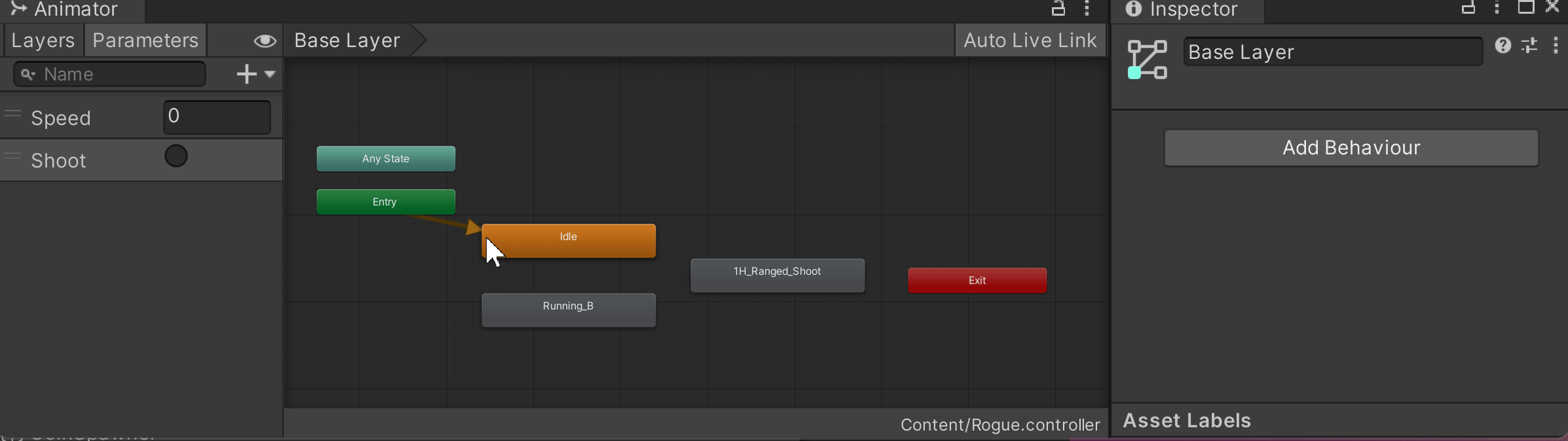The height and width of the screenshot is (441, 1568).
Task: Toggle the Inspector panel lock icon
Action: [x=1468, y=9]
